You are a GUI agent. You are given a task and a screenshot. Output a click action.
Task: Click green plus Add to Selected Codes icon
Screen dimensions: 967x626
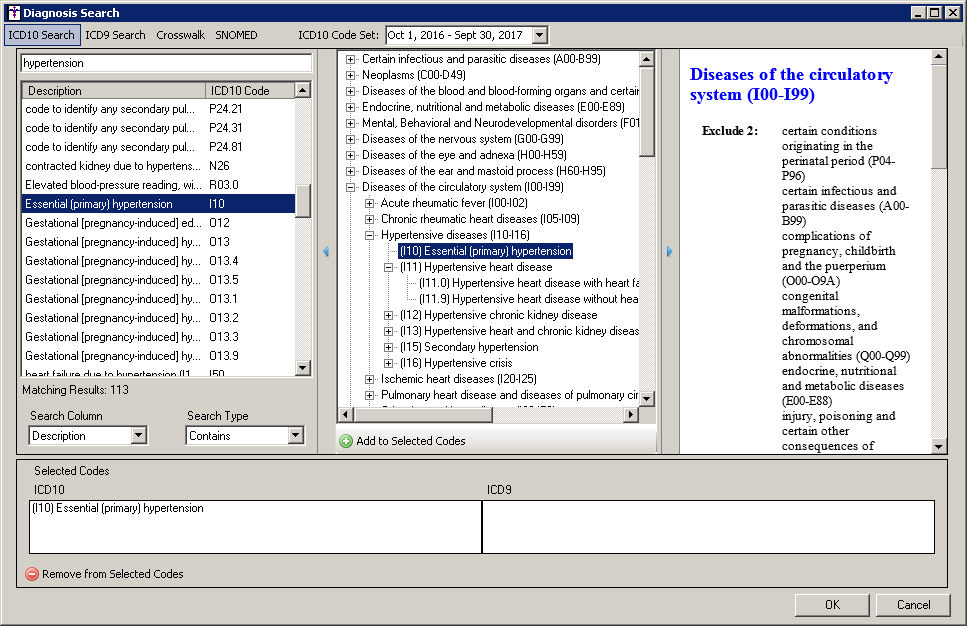pyautogui.click(x=346, y=441)
